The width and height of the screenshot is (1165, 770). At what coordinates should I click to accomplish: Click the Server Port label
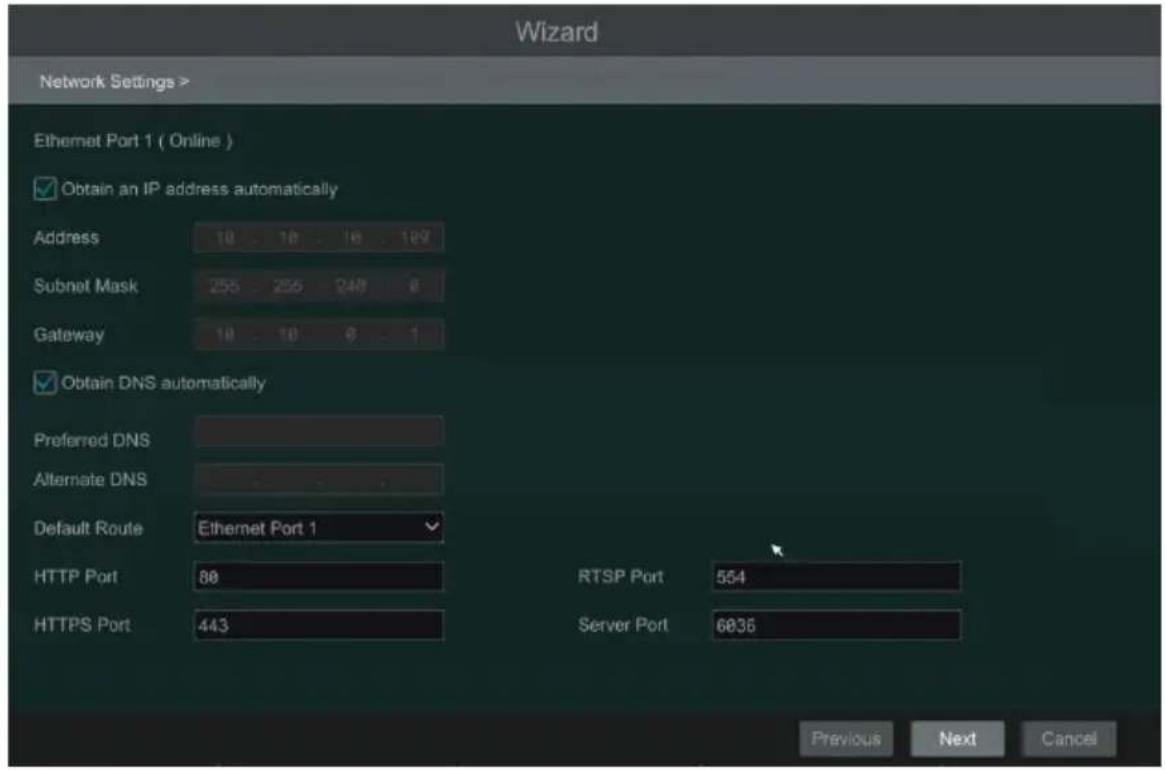tap(623, 625)
